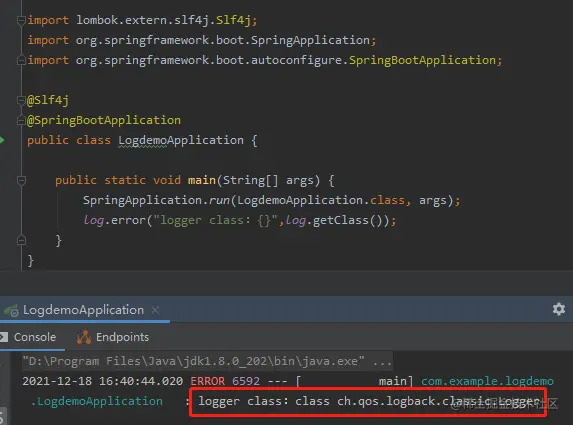
Task: Click the ch.qos.logback.classic logger output
Action: (x=368, y=401)
